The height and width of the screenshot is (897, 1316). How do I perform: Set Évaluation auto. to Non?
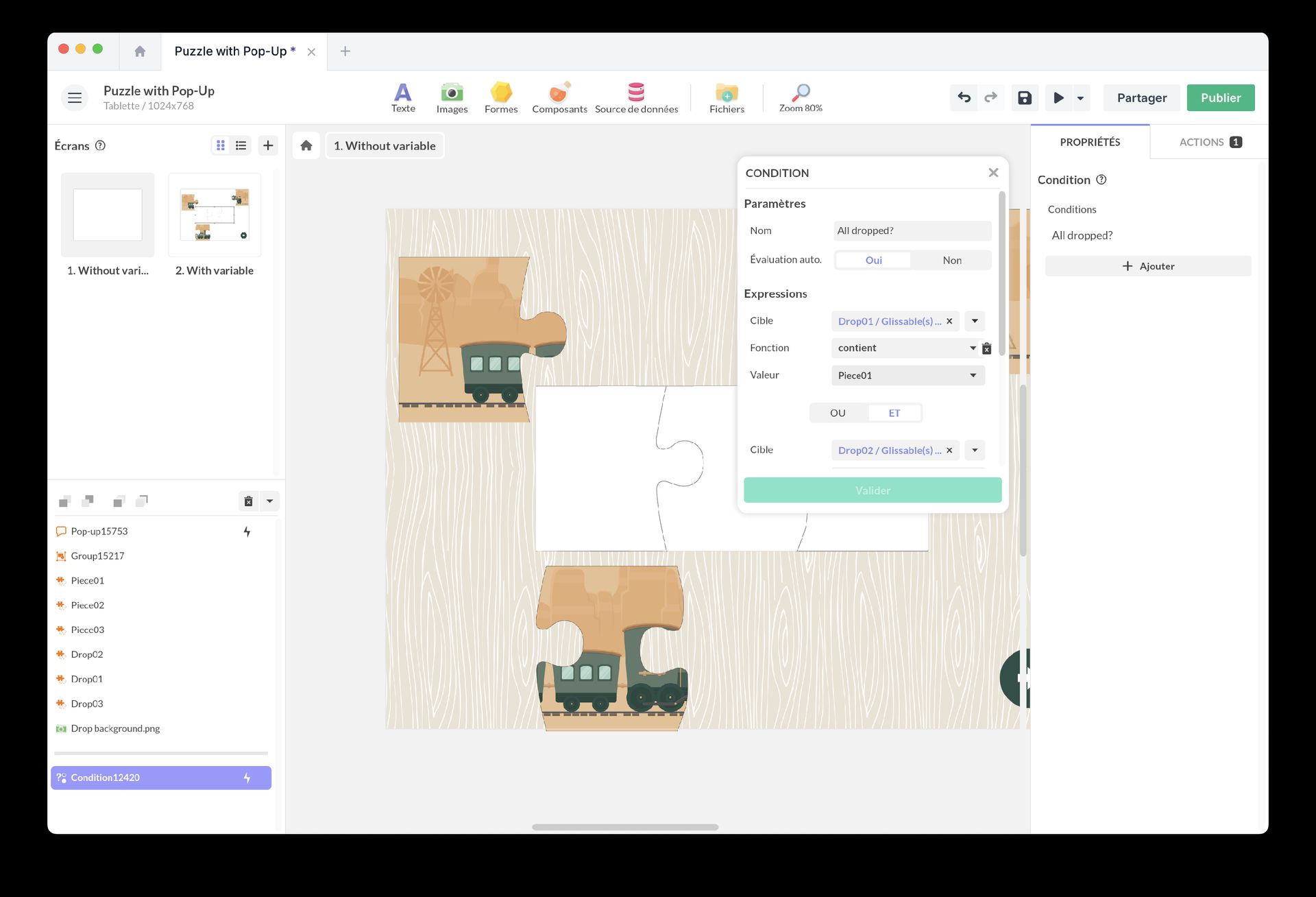click(951, 260)
